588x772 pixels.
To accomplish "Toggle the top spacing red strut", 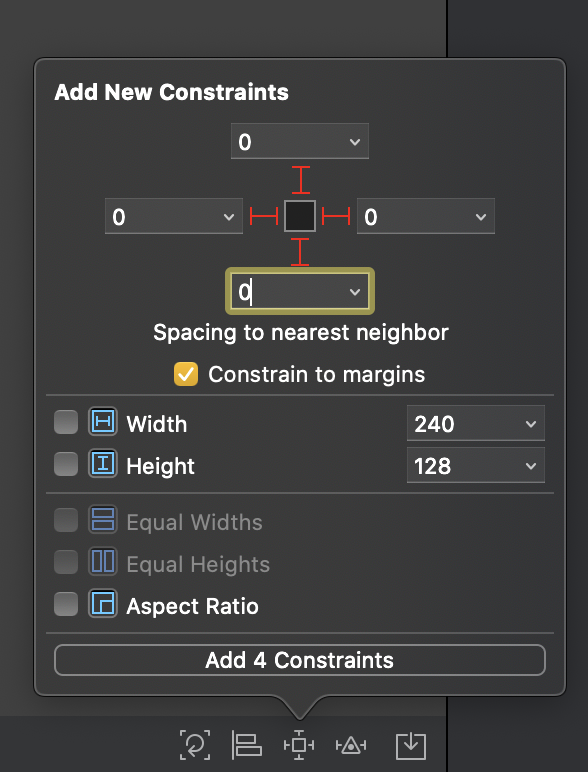I will 300,180.
